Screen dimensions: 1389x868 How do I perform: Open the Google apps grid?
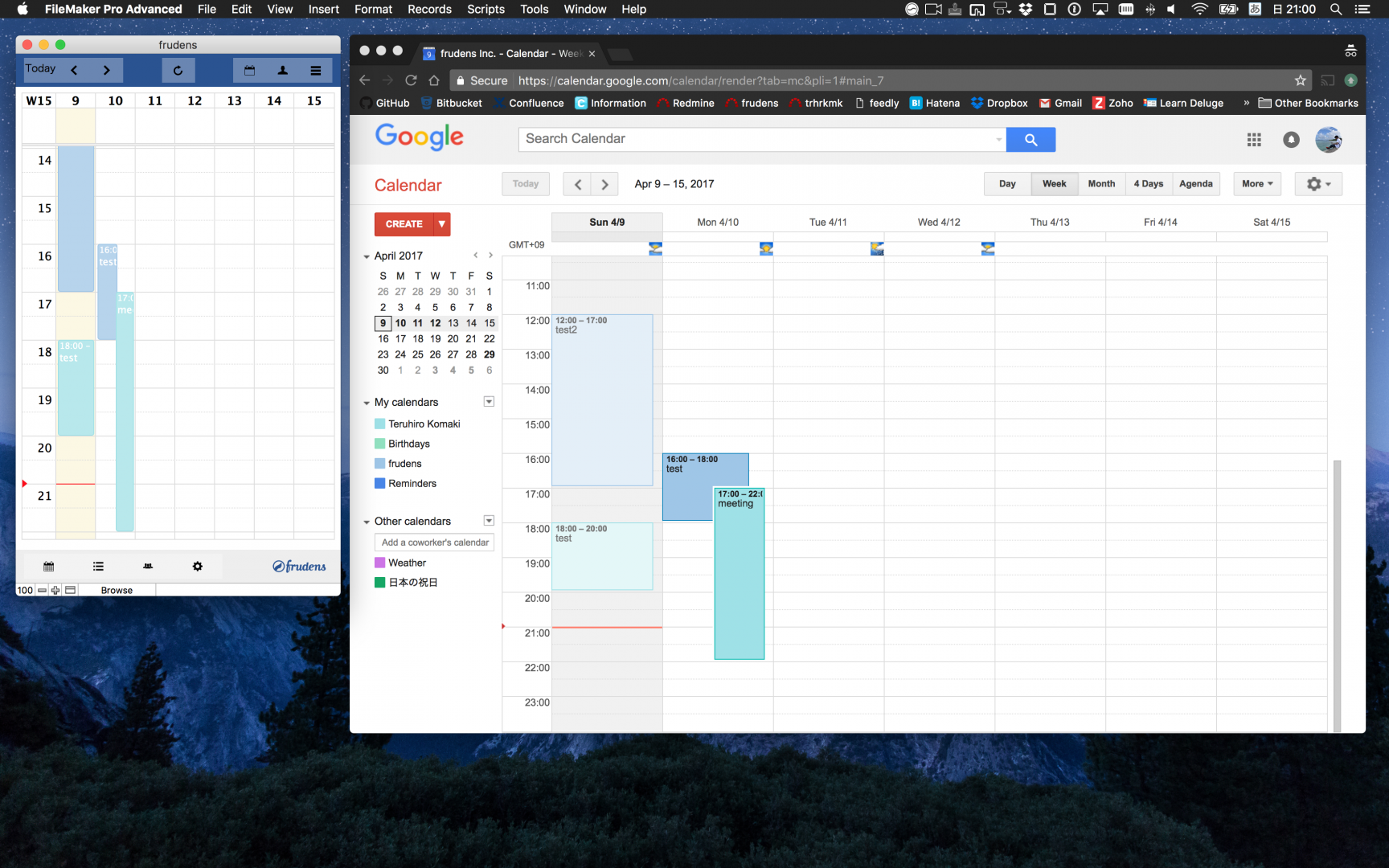coord(1254,140)
